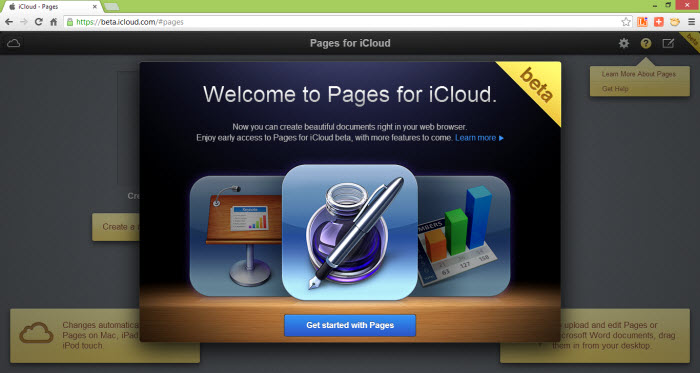This screenshot has height=373, width=700.
Task: Click the Pages ink bottle and pen icon
Action: click(350, 232)
